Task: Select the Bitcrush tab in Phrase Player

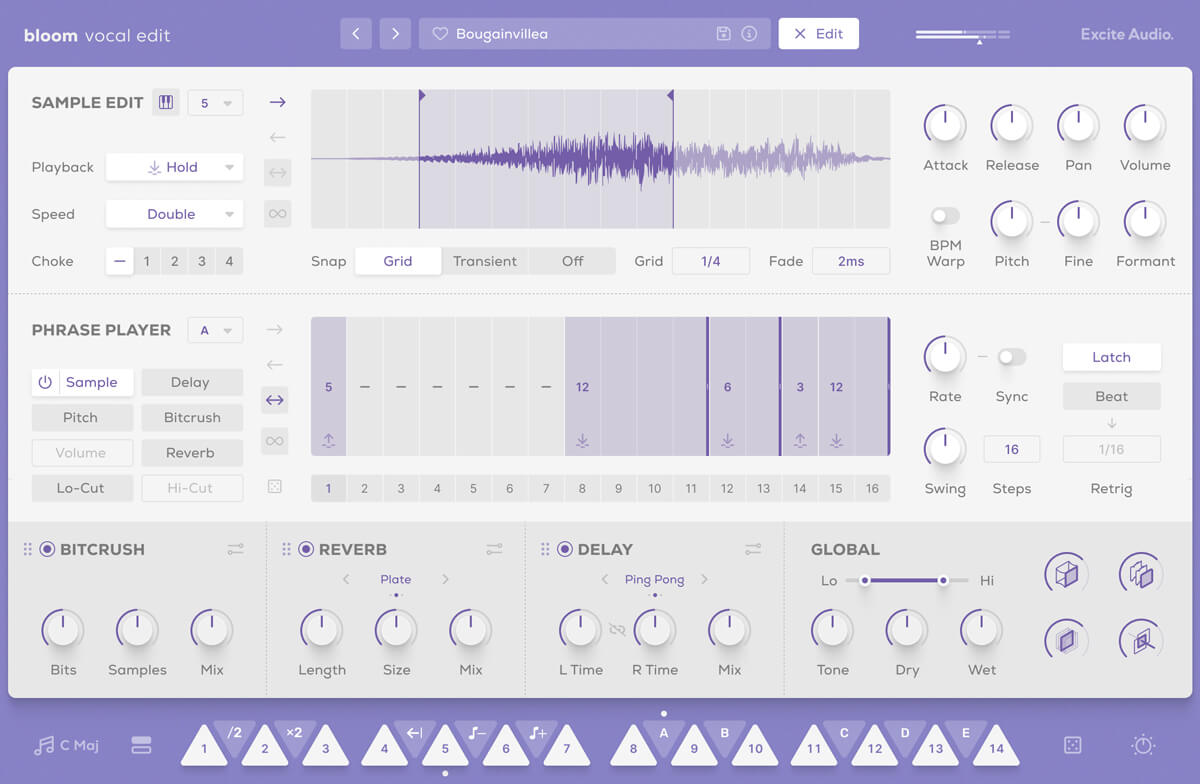Action: click(192, 417)
